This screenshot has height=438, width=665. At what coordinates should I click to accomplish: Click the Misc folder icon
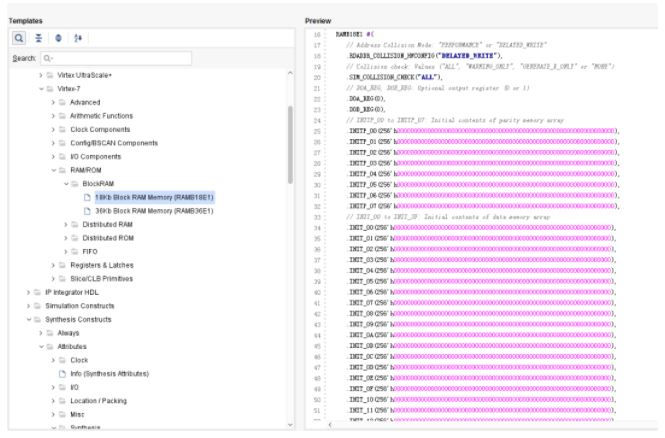pyautogui.click(x=62, y=414)
